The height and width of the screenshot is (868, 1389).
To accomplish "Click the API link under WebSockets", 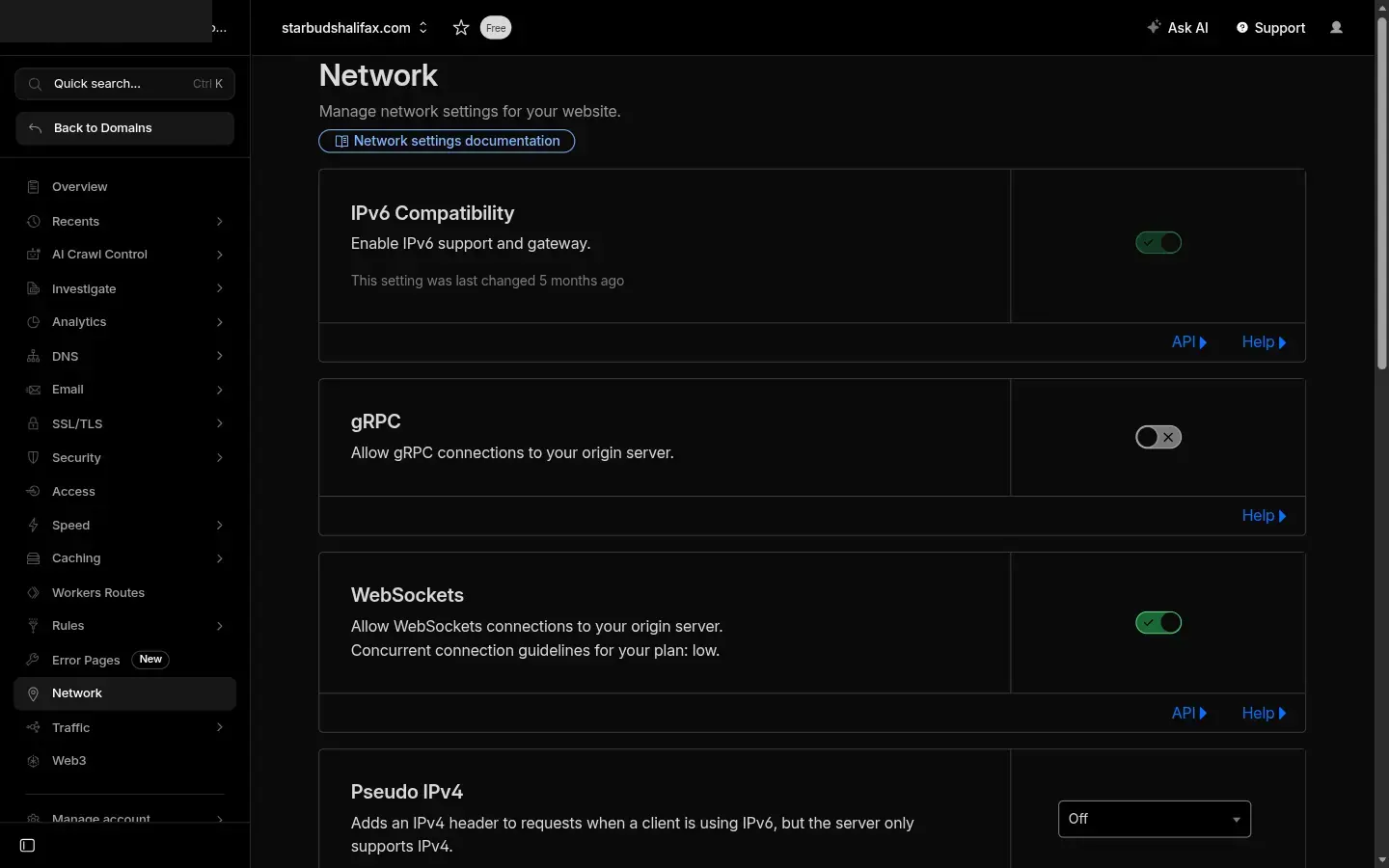I will click(x=1190, y=714).
